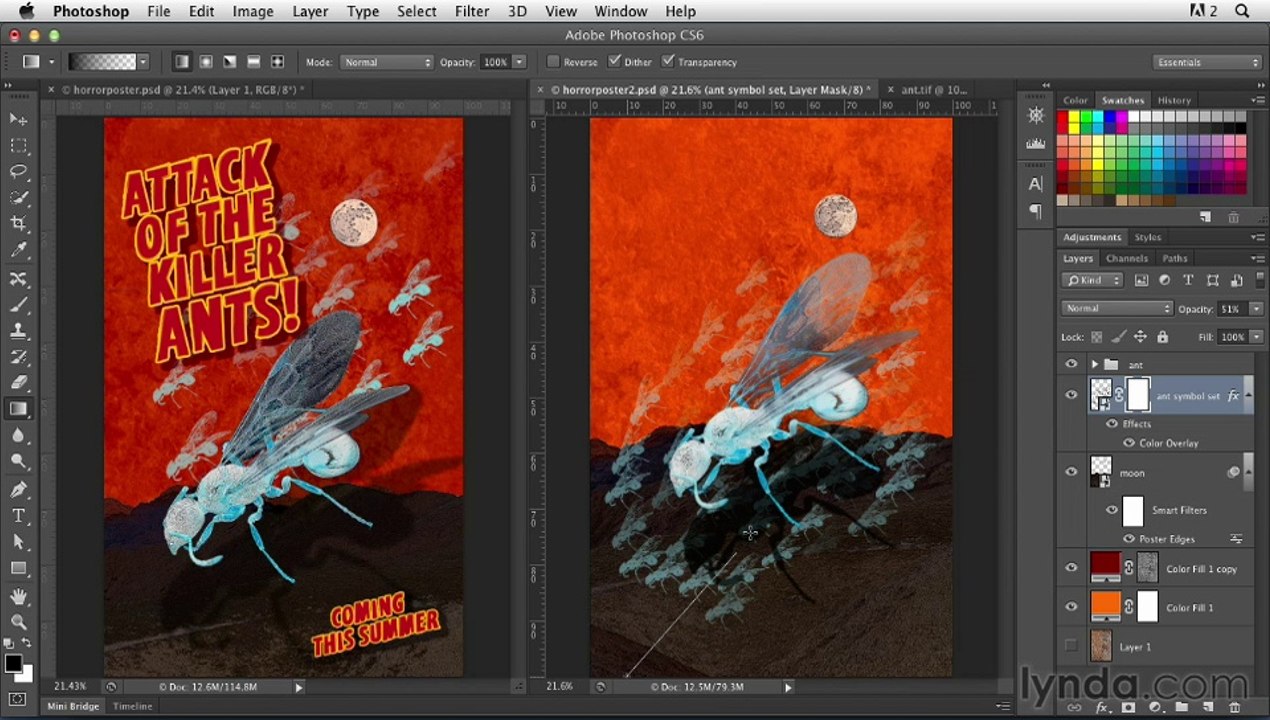This screenshot has height=720, width=1270.
Task: Choose the Radial Gradient style icon
Action: pyautogui.click(x=206, y=62)
